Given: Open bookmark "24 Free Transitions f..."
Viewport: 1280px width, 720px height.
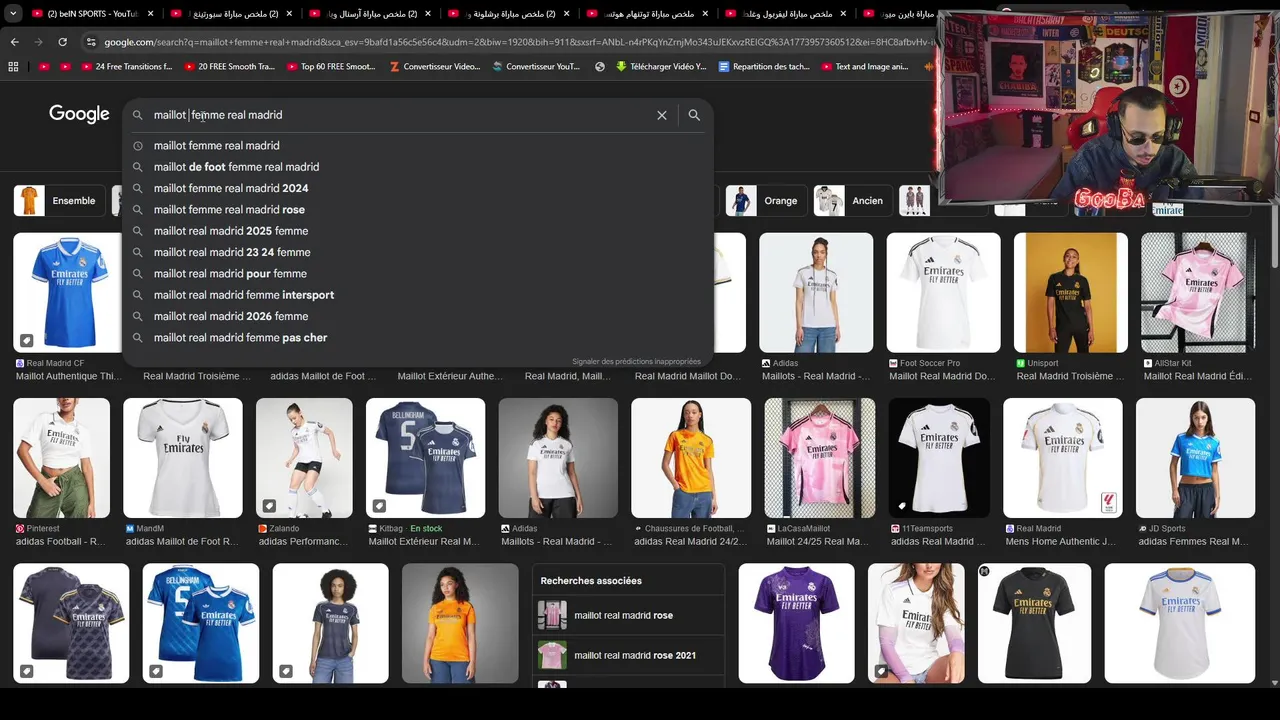Looking at the screenshot, I should (125, 67).
